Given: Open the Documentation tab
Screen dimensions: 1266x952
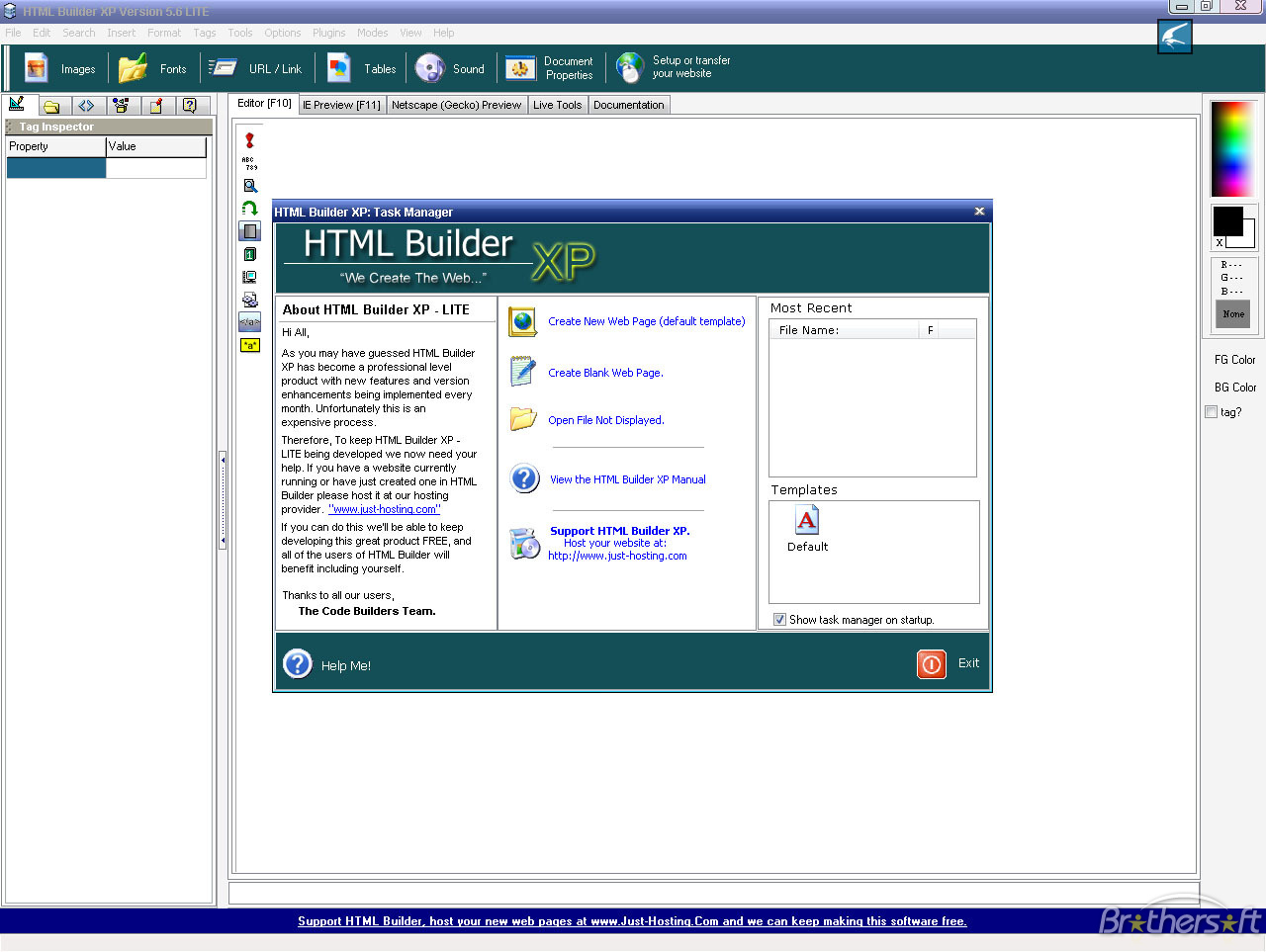Looking at the screenshot, I should (x=629, y=105).
